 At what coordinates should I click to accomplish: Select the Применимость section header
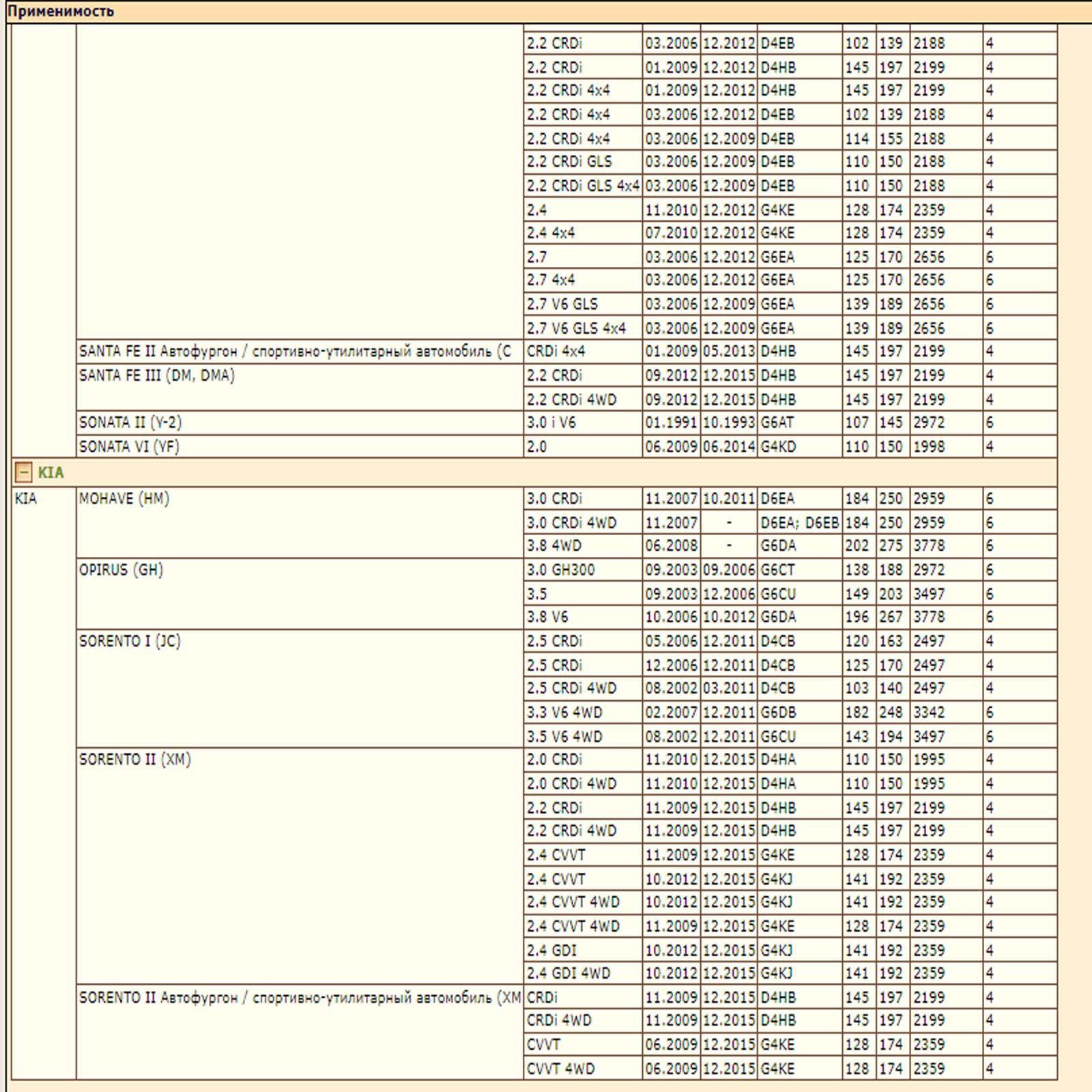pos(60,11)
